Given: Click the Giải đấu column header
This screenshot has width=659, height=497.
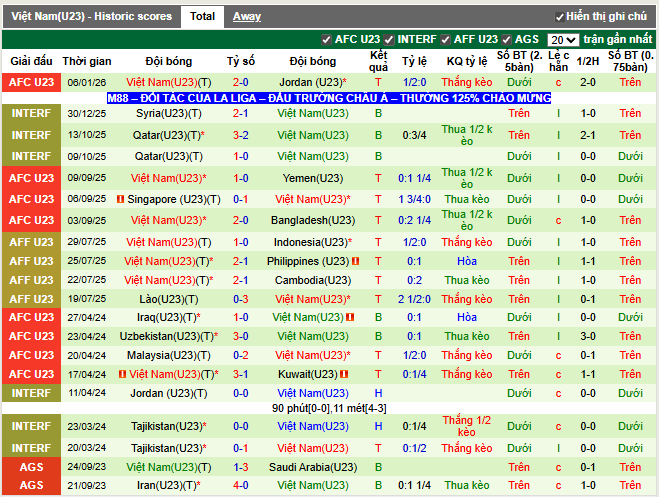Looking at the screenshot, I should [x=32, y=61].
